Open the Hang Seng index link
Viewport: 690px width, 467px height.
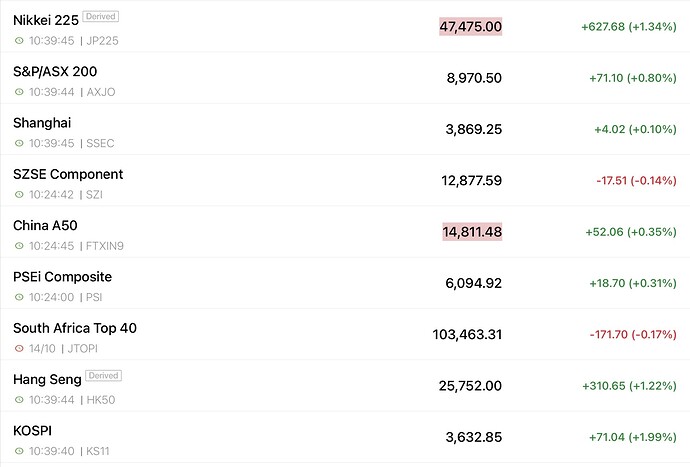click(x=46, y=379)
